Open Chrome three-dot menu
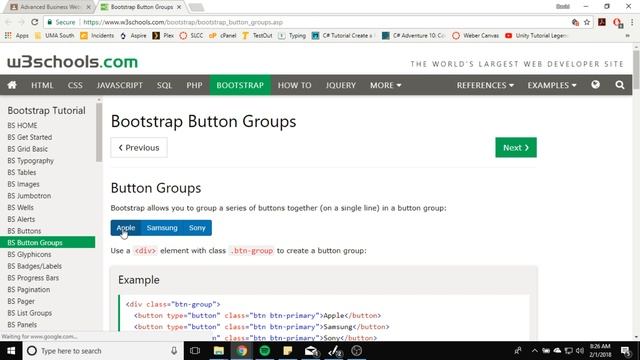This screenshot has height=360, width=640. point(631,22)
